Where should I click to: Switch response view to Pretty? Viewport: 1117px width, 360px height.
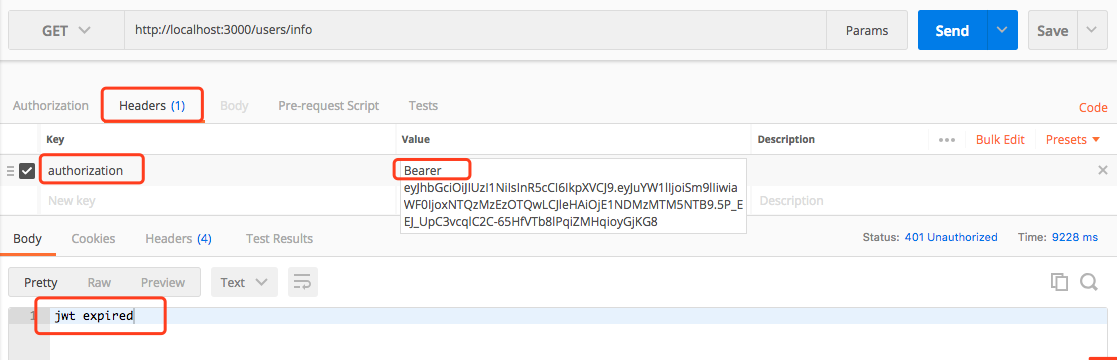41,282
